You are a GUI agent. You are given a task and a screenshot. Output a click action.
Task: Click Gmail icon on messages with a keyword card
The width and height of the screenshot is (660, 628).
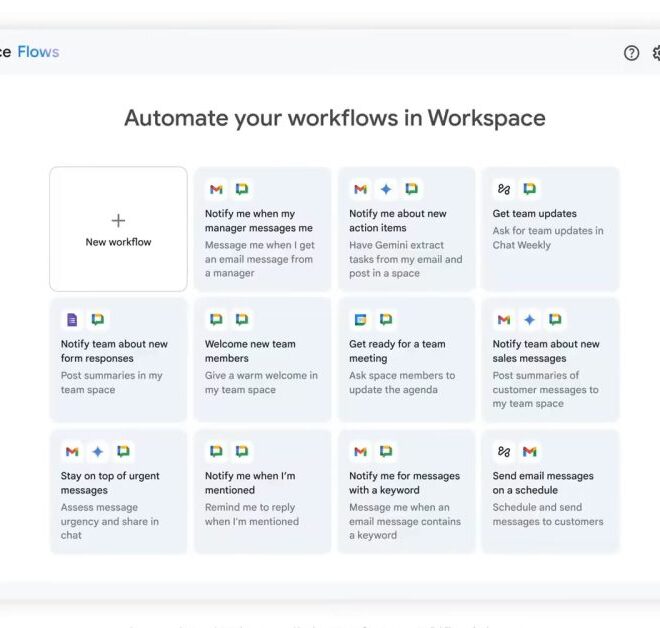coord(360,452)
